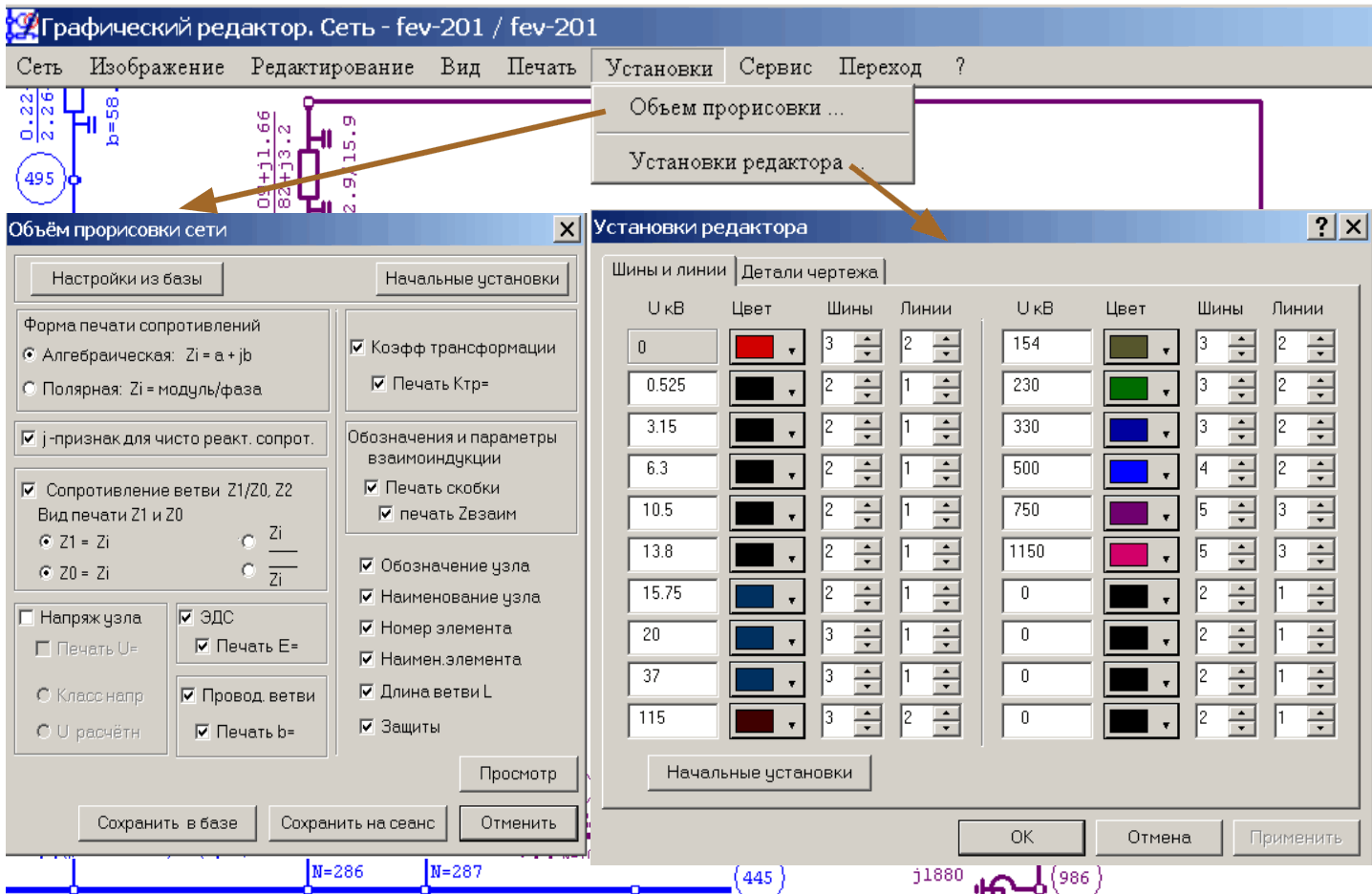Click Сохранить в базе button
Image resolution: width=1372 pixels, height=894 pixels.
tap(167, 822)
